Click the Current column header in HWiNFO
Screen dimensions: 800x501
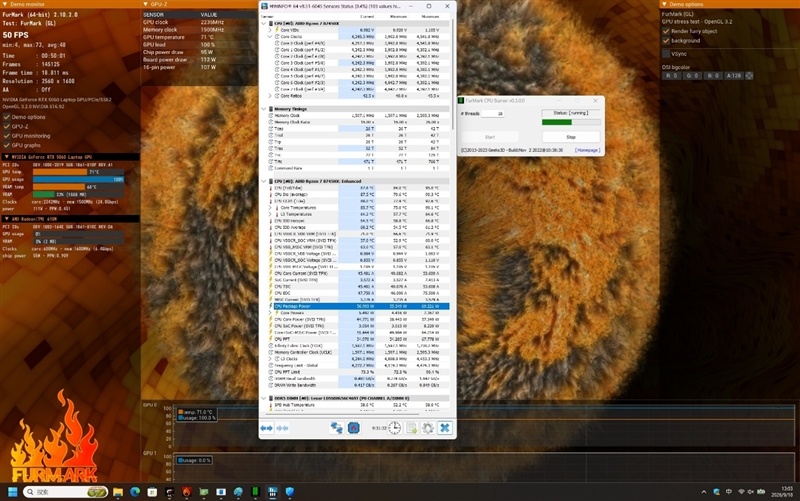coord(367,16)
